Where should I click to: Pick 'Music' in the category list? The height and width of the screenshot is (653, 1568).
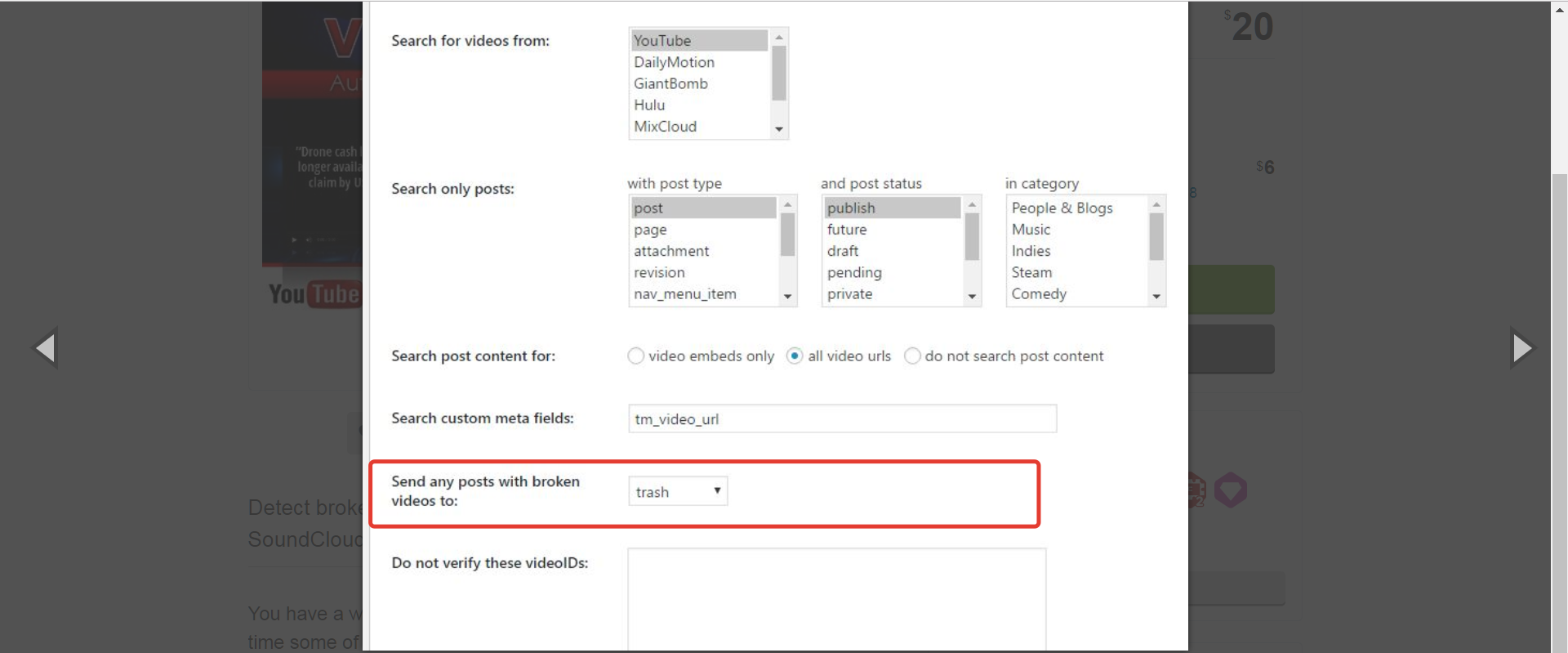(1031, 230)
